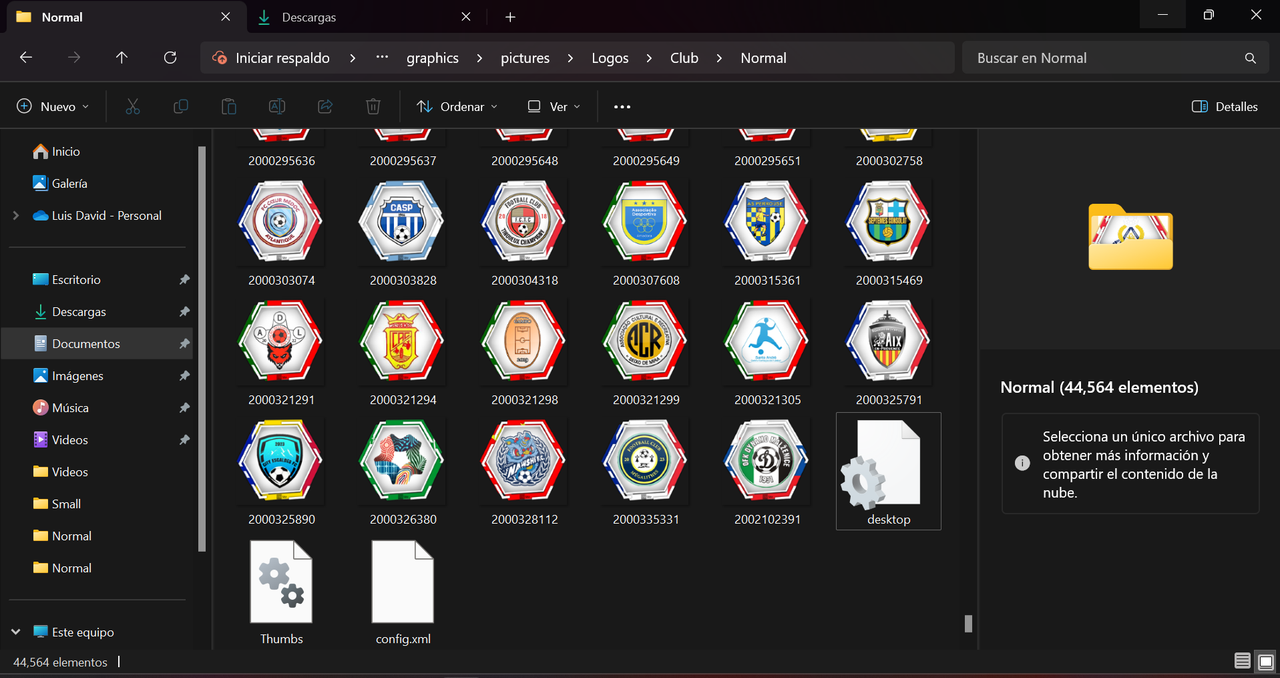This screenshot has width=1280, height=678.
Task: Click Iniciar respaldo in address bar
Action: click(x=282, y=58)
